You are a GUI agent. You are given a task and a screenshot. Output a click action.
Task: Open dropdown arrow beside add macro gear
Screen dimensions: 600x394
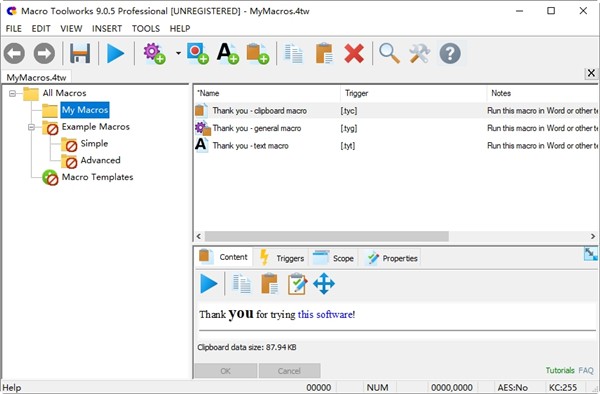tap(178, 53)
